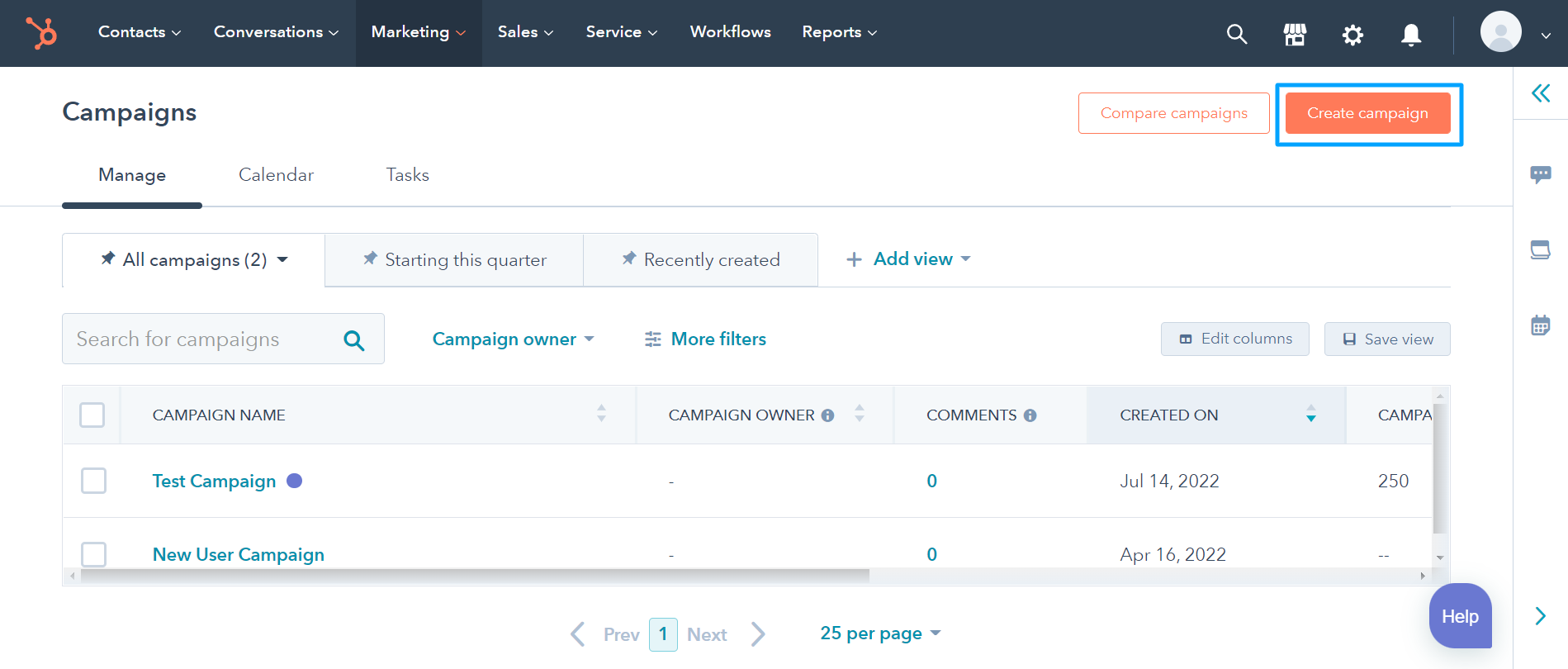Click the table scroll-right arrow
Image resolution: width=1568 pixels, height=669 pixels.
pos(1423,576)
